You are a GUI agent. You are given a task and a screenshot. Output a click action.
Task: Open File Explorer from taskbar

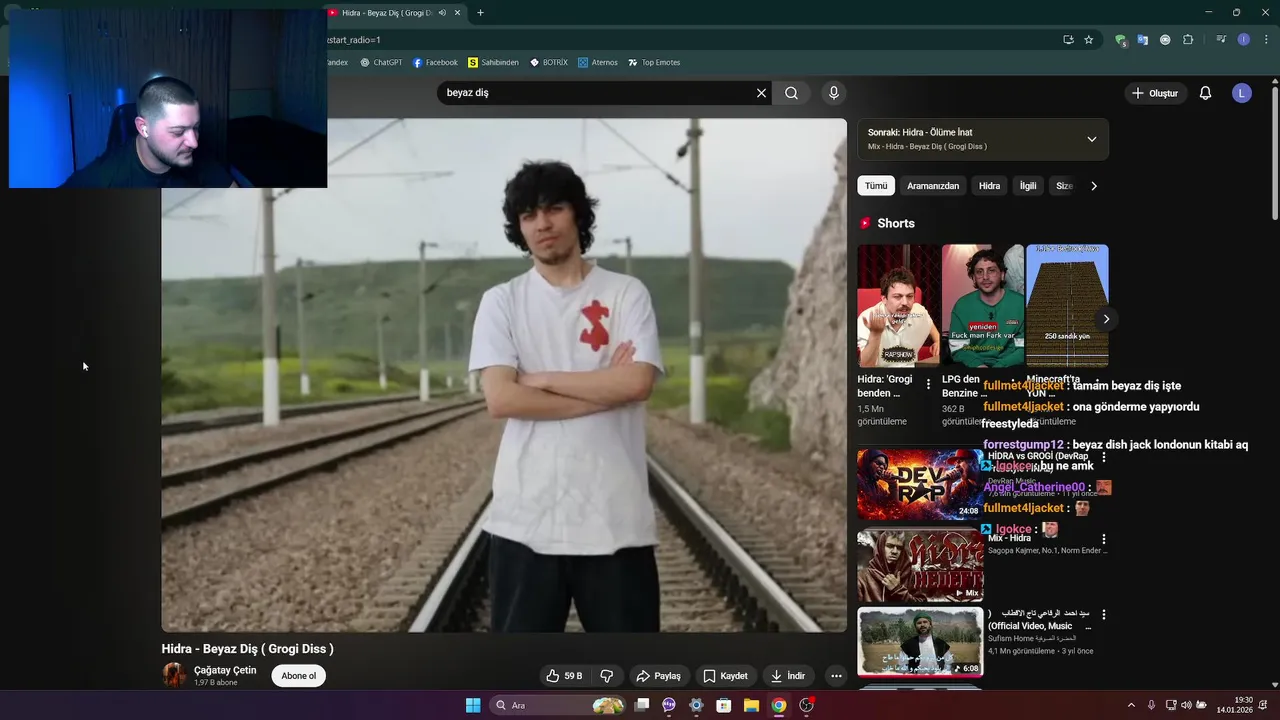[x=751, y=705]
